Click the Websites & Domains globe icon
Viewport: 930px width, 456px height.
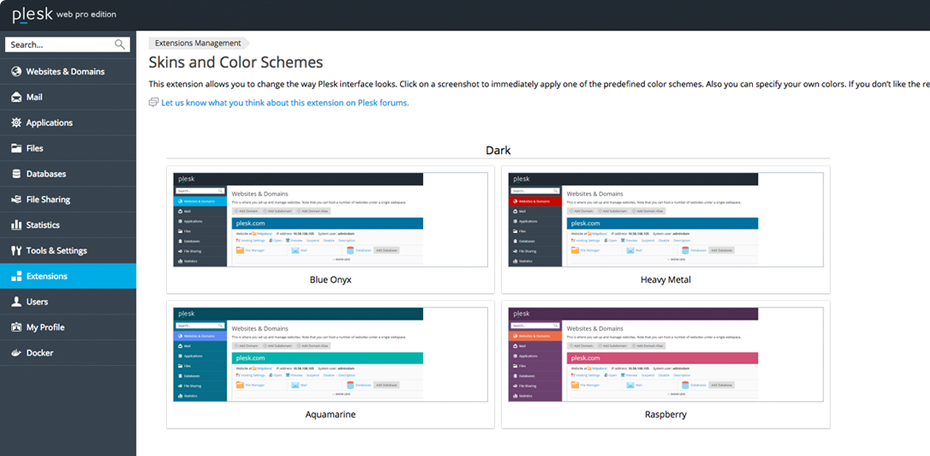(x=17, y=72)
